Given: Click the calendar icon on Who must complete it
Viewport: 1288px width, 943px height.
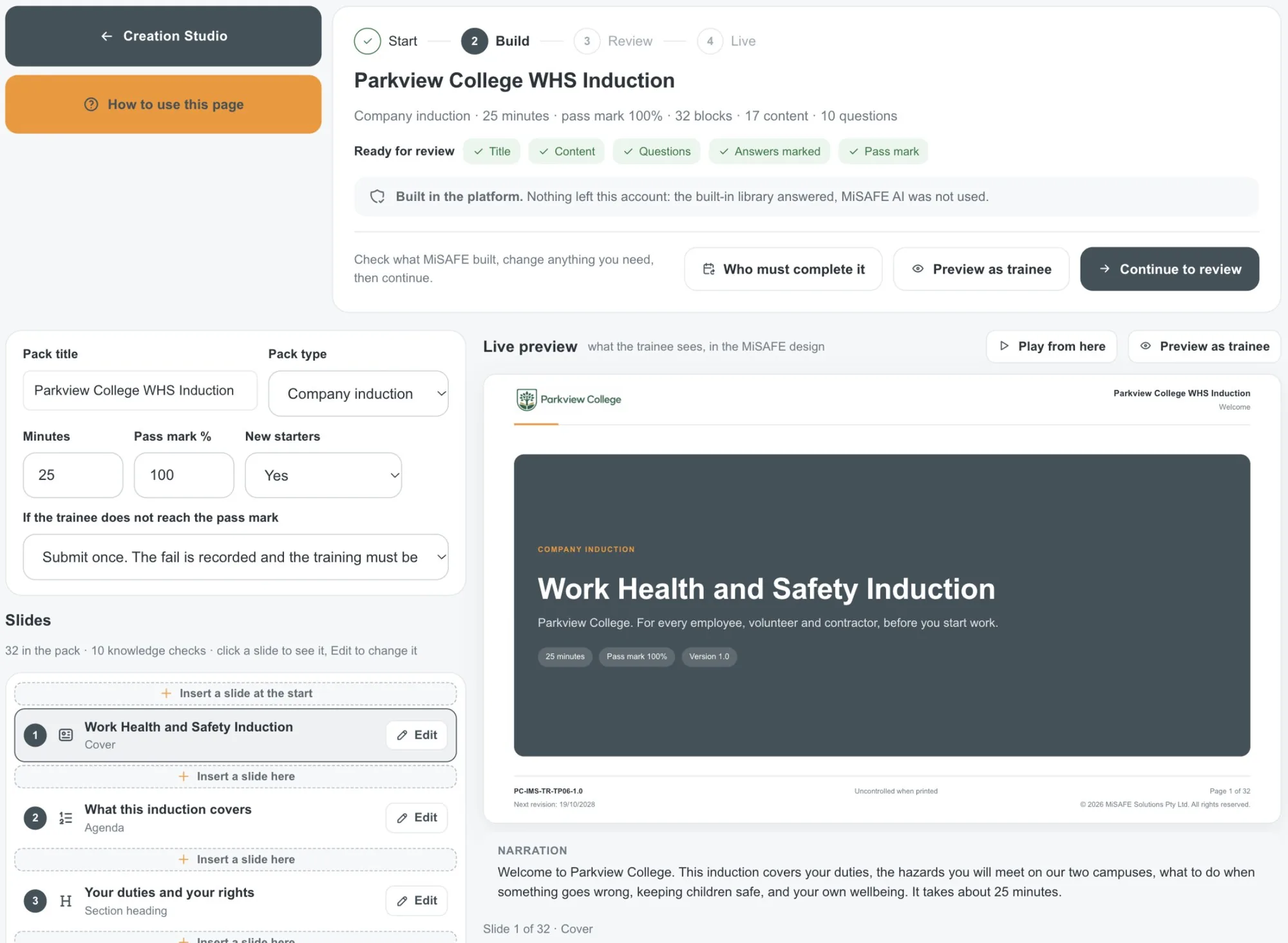Looking at the screenshot, I should pyautogui.click(x=708, y=269).
